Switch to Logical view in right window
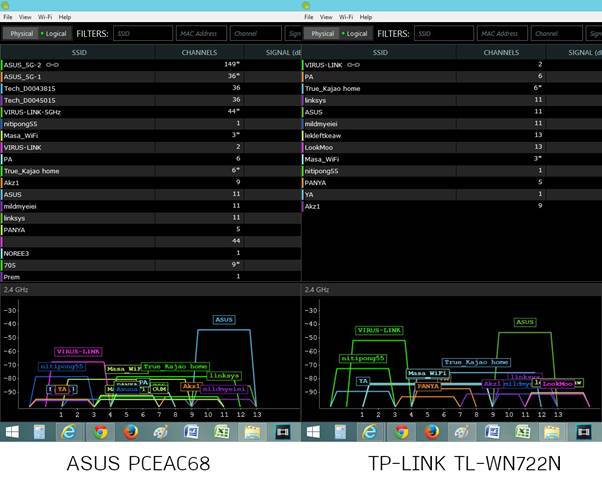 click(x=355, y=34)
